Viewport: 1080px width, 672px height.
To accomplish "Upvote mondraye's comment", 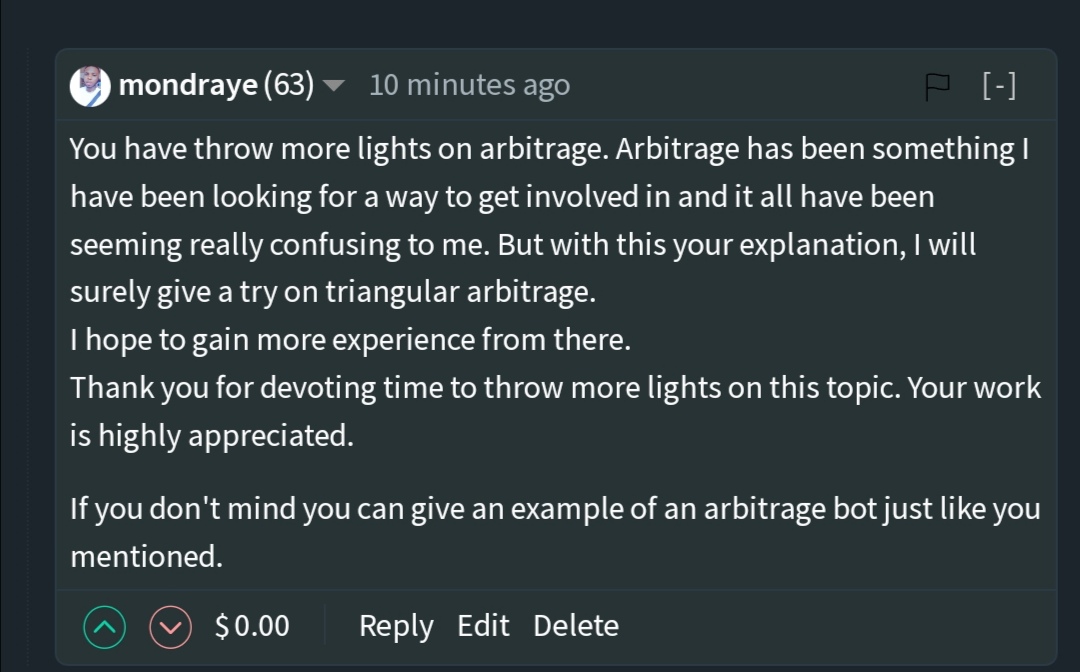I will click(x=105, y=627).
